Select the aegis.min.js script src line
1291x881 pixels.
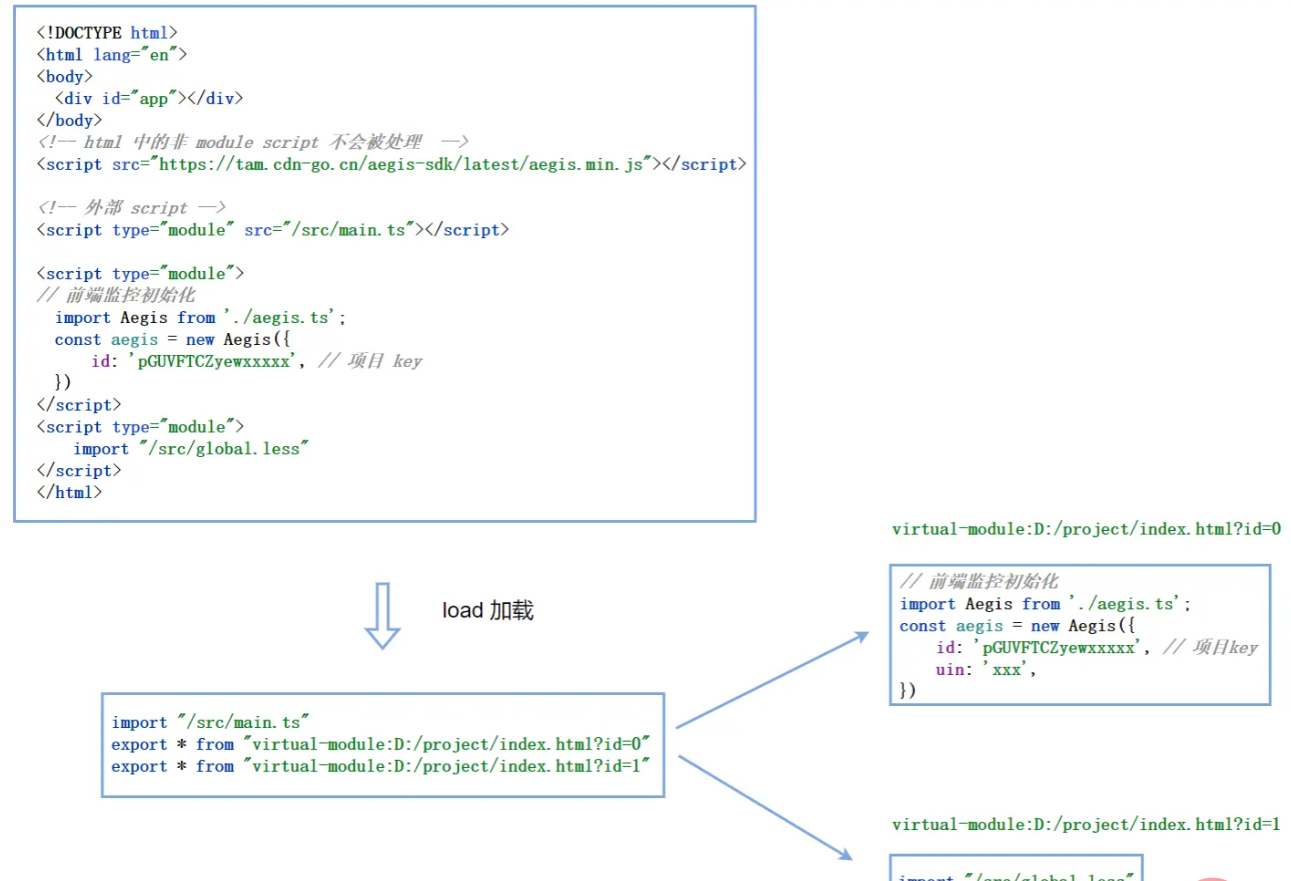pos(391,164)
